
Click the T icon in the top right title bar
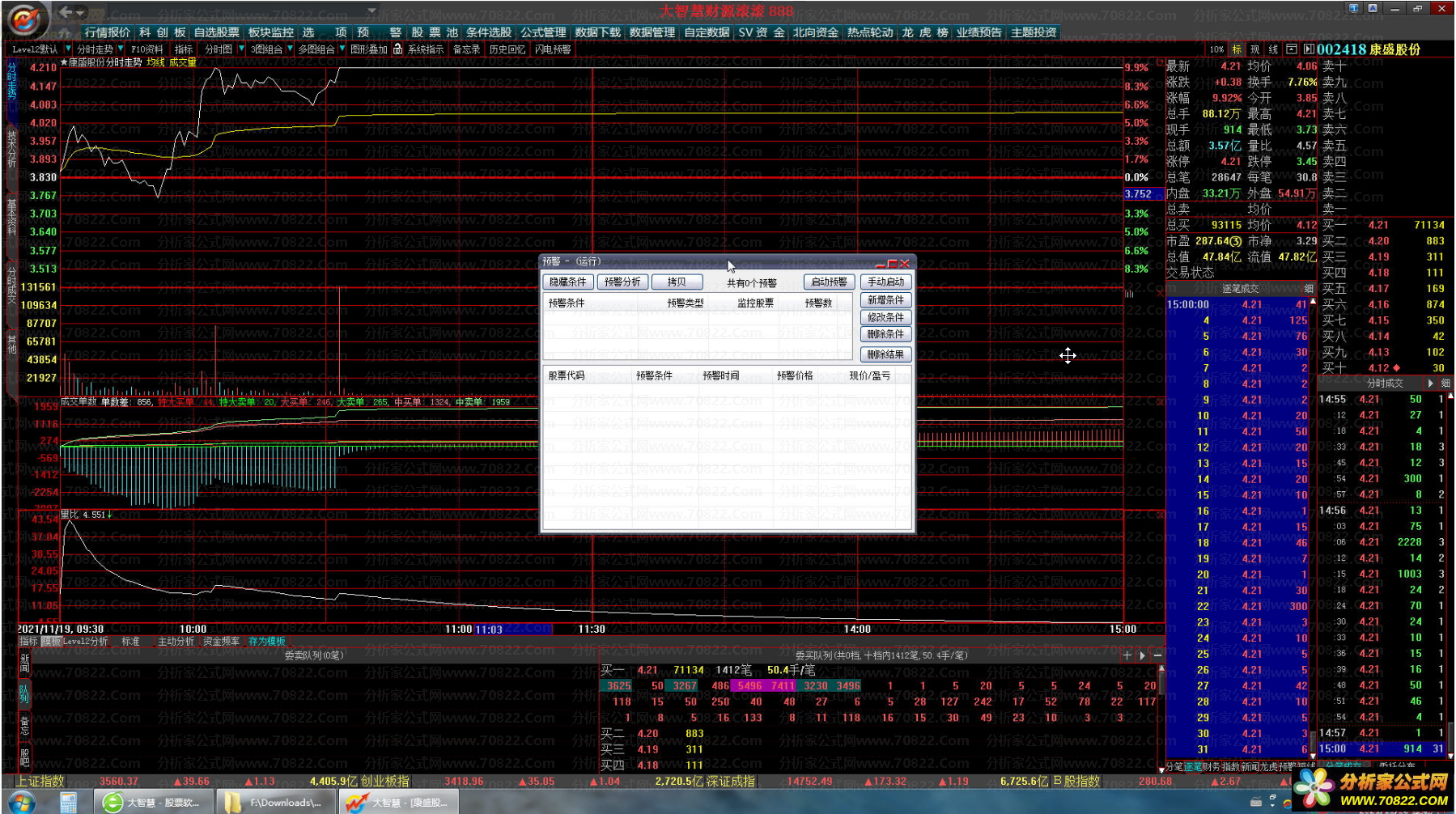pos(1354,7)
